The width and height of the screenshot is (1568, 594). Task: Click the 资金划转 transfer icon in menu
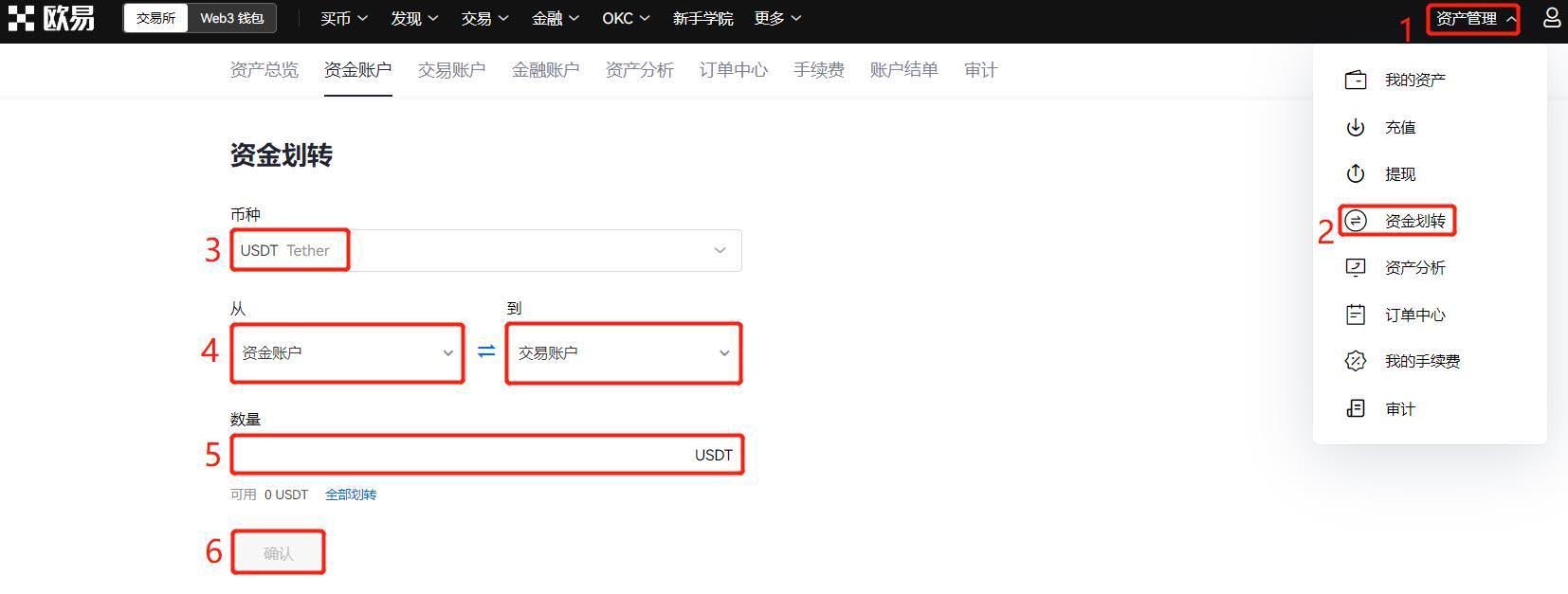click(x=1356, y=221)
